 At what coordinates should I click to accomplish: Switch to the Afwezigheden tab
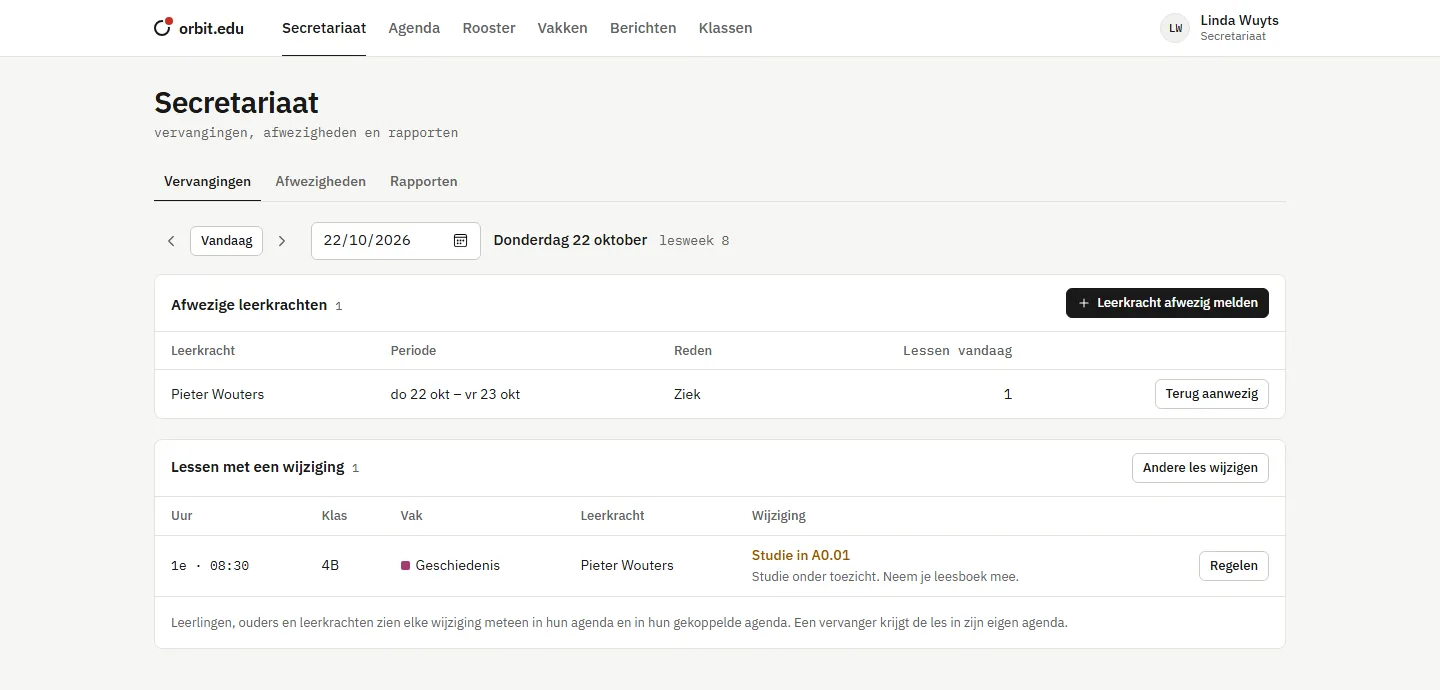tap(321, 182)
